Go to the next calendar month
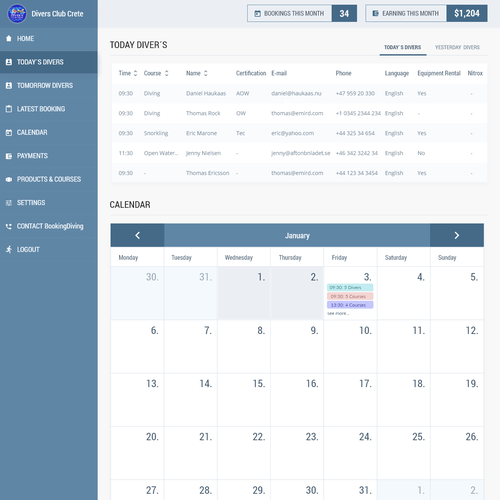The height and width of the screenshot is (500, 500). (x=457, y=235)
